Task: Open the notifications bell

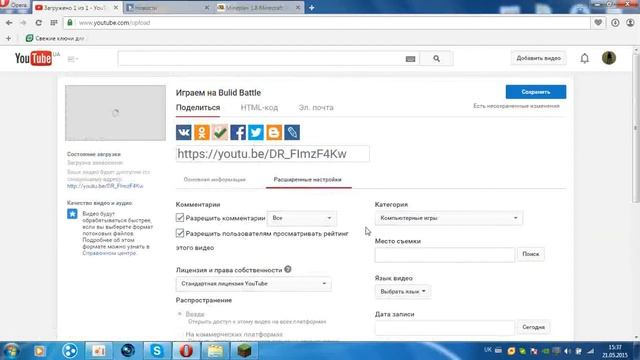Action: tap(584, 58)
